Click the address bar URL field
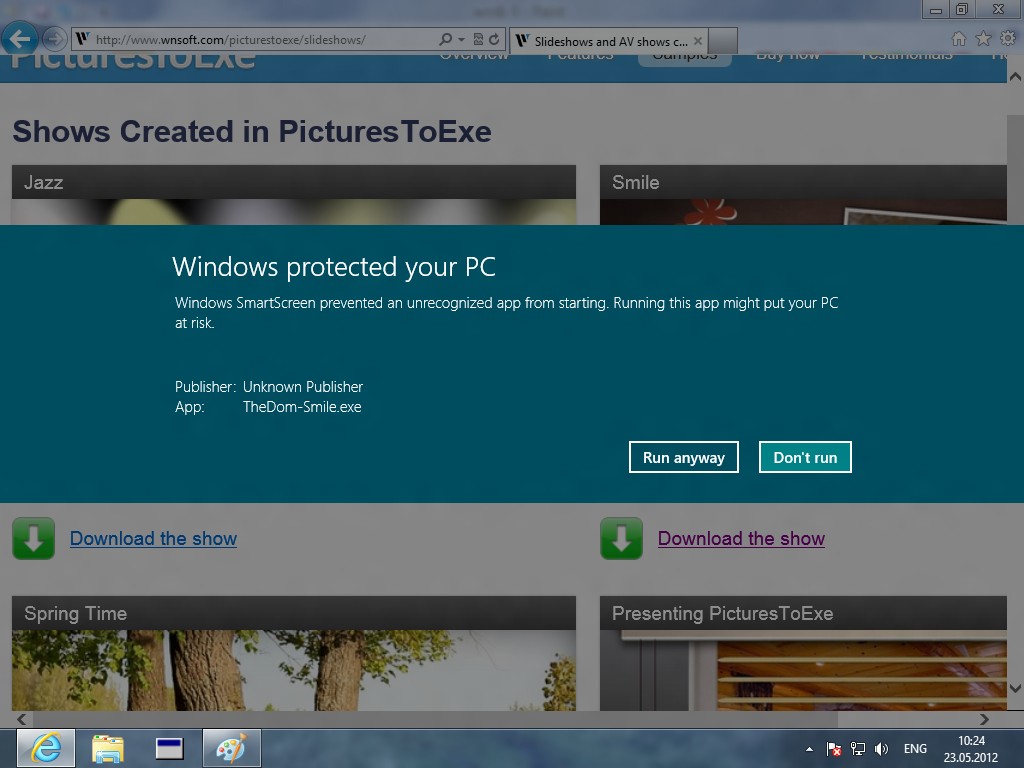 pyautogui.click(x=260, y=40)
